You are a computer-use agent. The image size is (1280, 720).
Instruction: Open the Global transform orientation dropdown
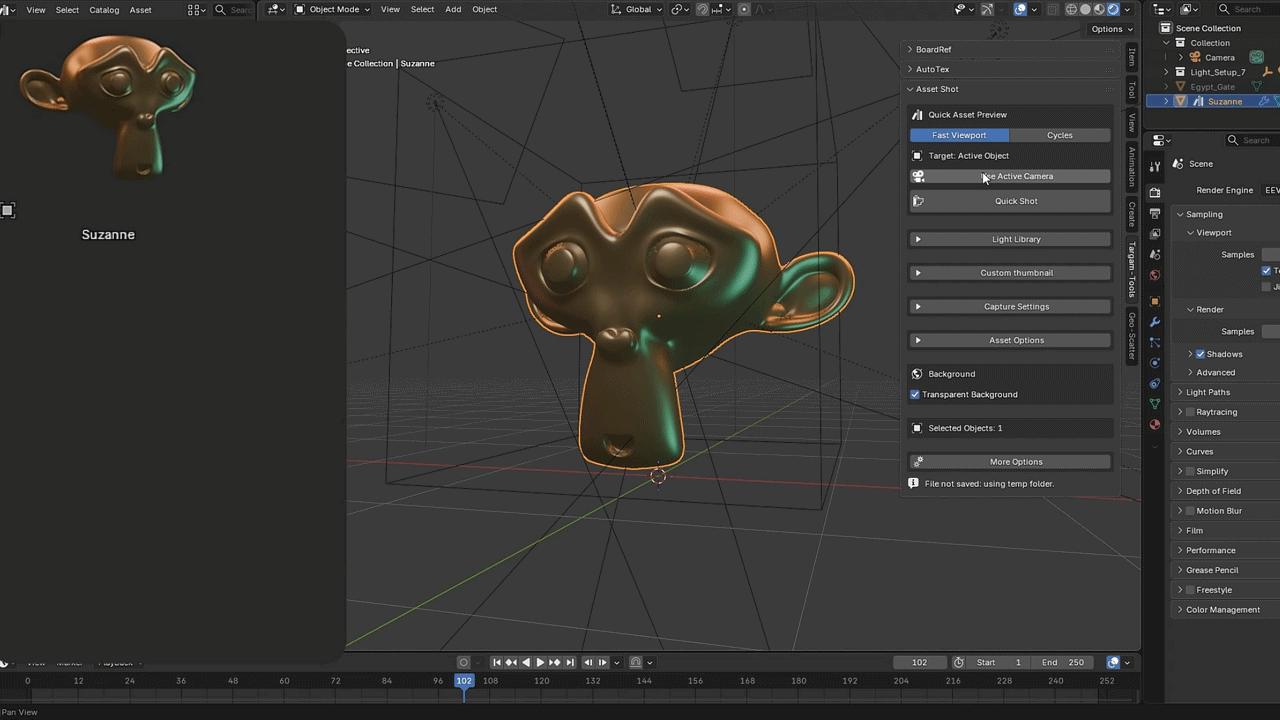(x=636, y=9)
